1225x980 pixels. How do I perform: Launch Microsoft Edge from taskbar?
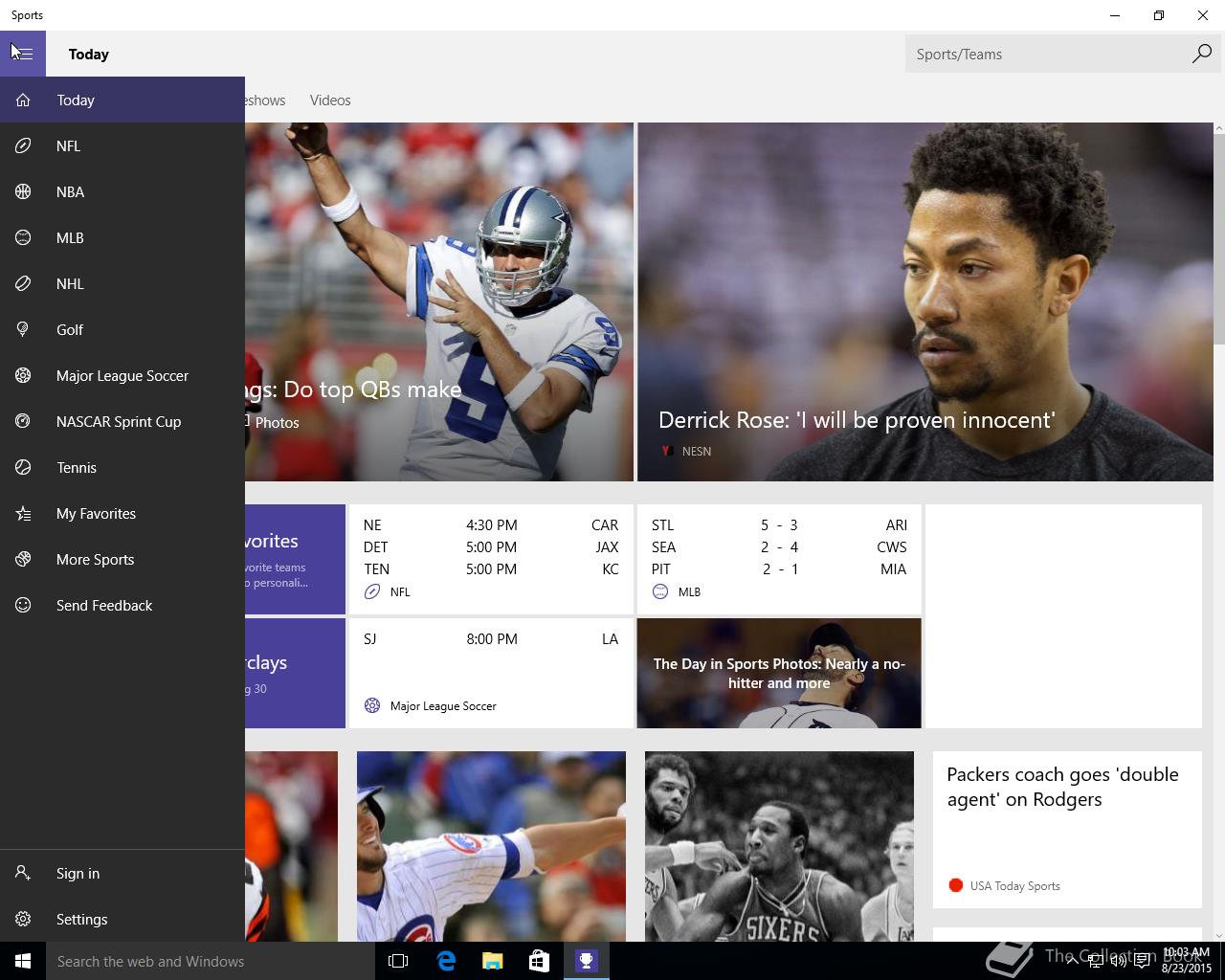click(445, 961)
